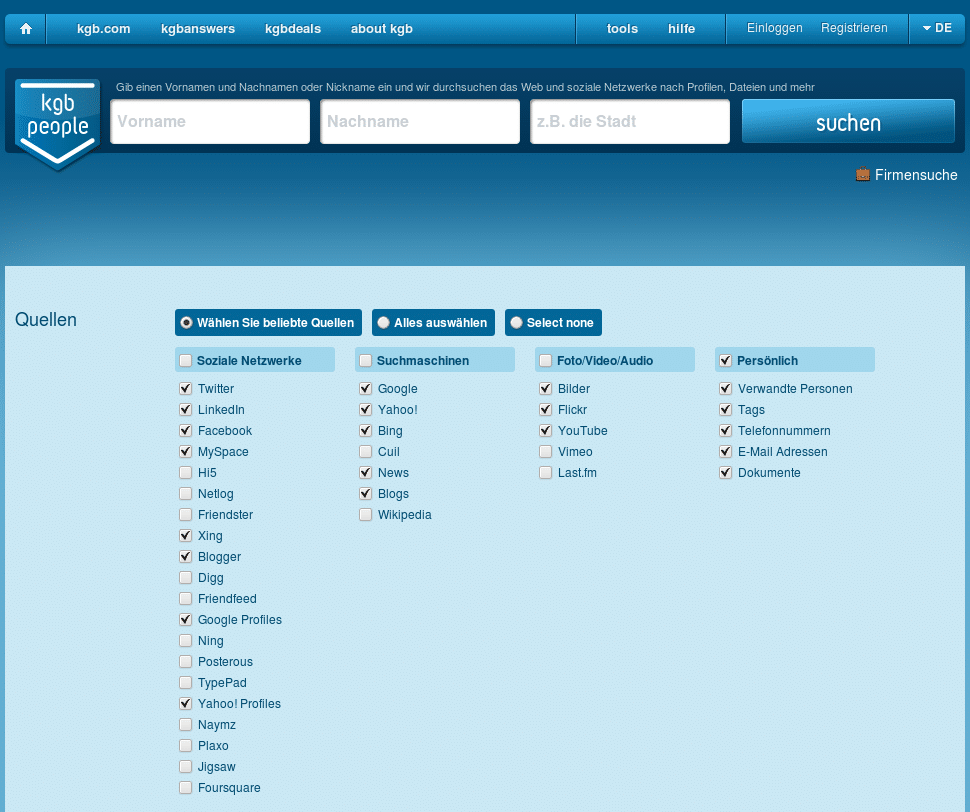Uncheck the Bing checkbox
Image resolution: width=970 pixels, height=812 pixels.
tap(366, 430)
